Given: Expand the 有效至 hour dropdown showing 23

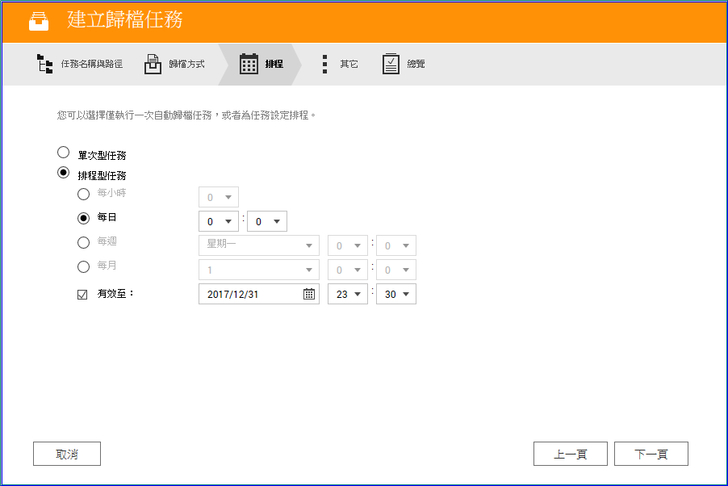Looking at the screenshot, I should (348, 294).
